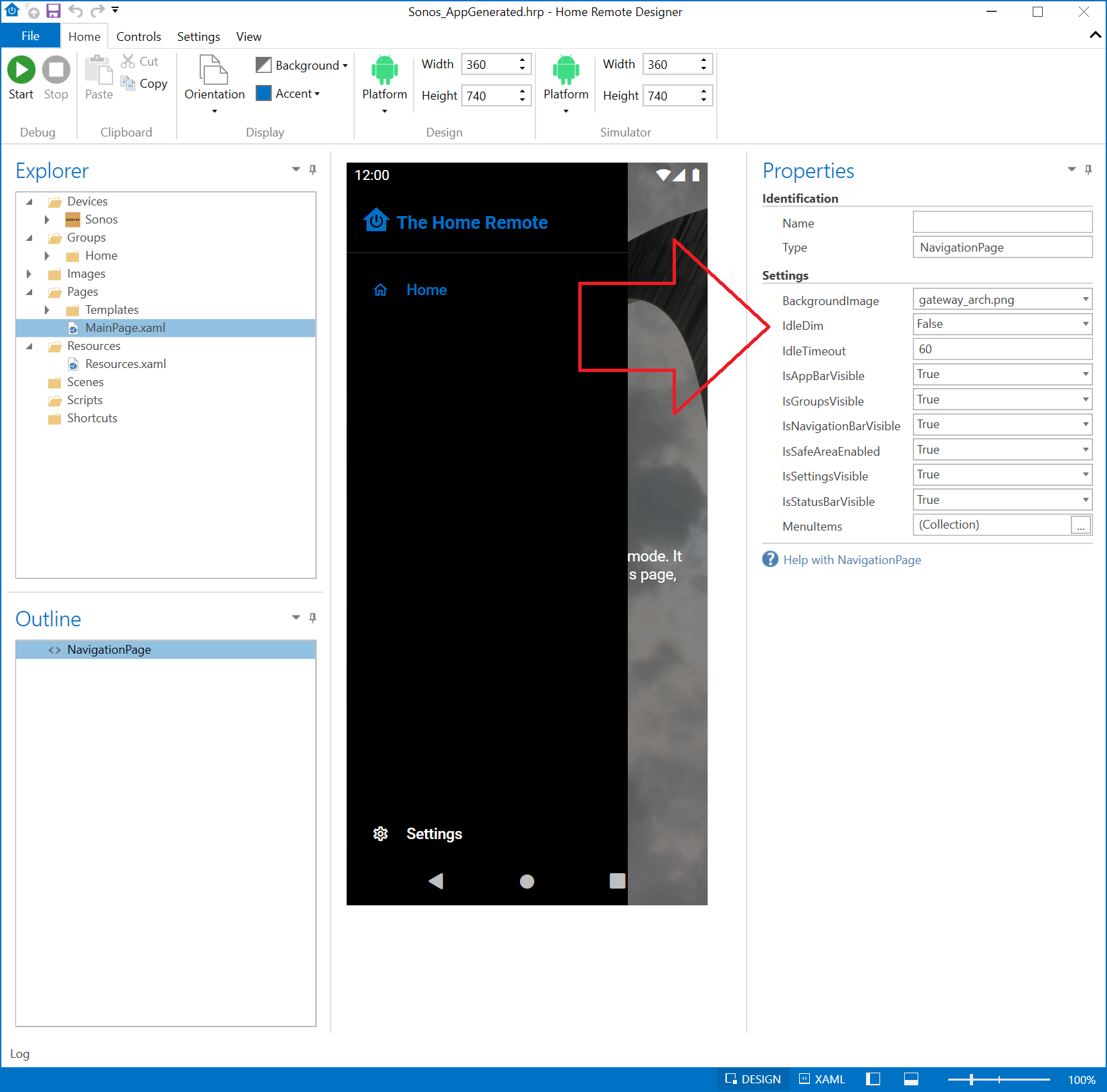Open the BackgroundImage dropdown
The height and width of the screenshot is (1092, 1107).
click(1086, 299)
